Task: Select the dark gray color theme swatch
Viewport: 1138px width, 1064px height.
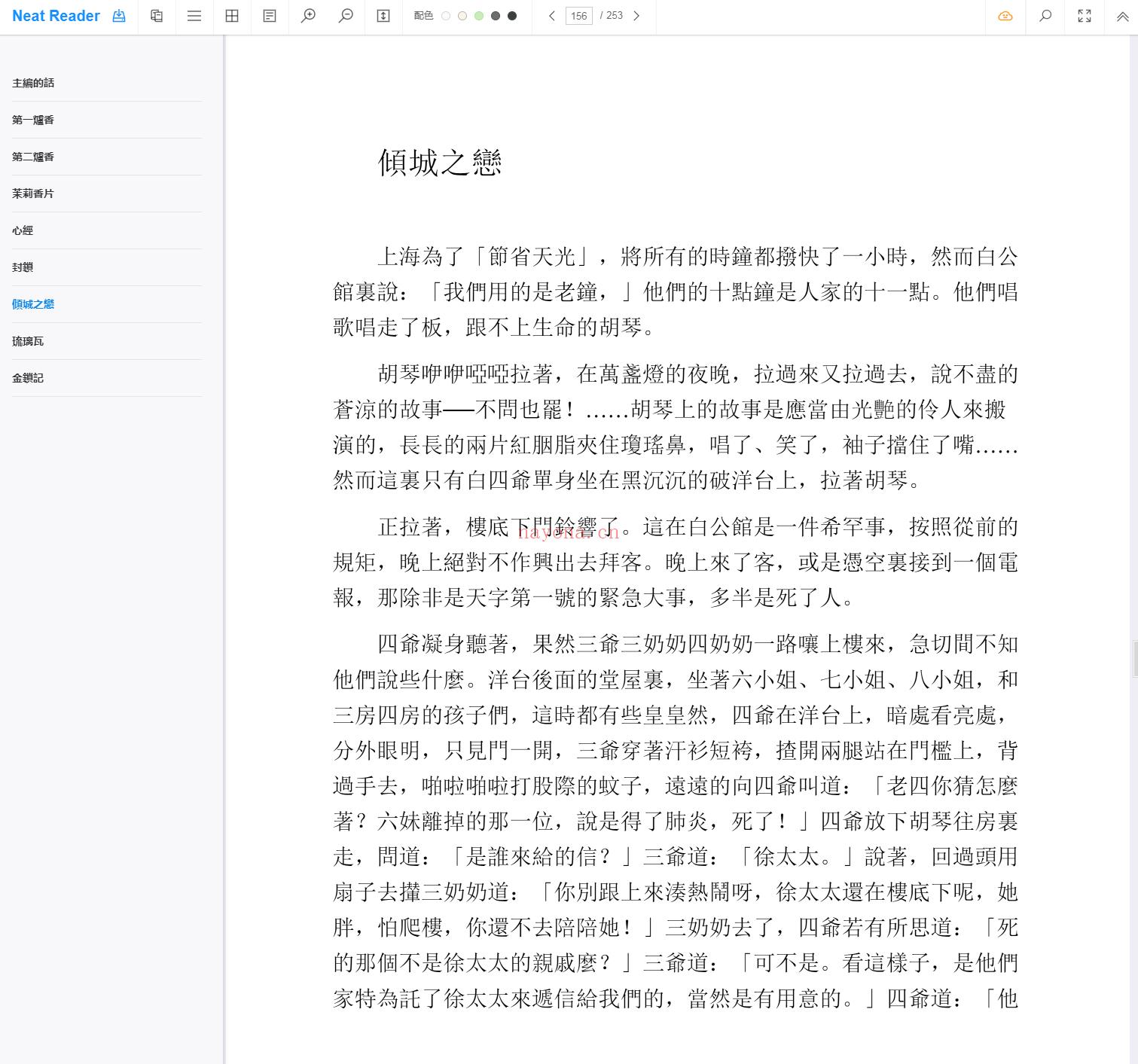Action: pos(496,16)
